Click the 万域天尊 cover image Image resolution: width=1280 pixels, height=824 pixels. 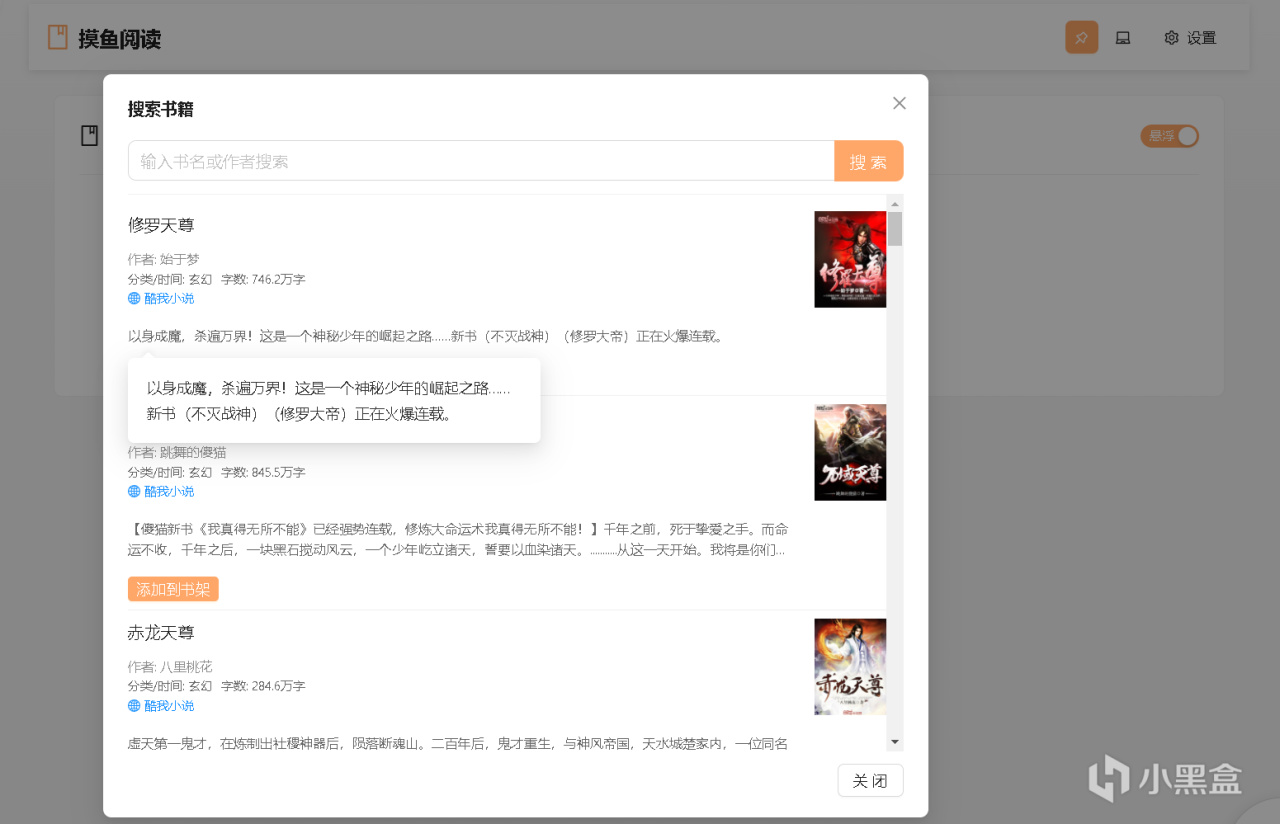pos(850,452)
